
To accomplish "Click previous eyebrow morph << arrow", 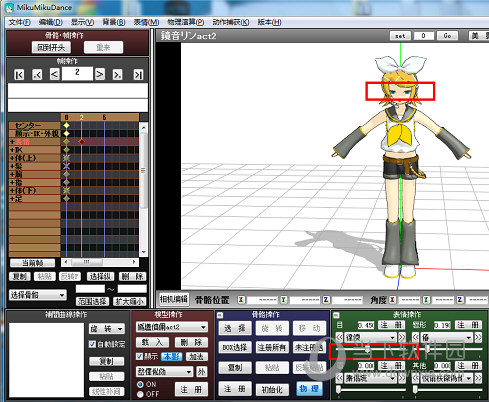I will pos(339,378).
